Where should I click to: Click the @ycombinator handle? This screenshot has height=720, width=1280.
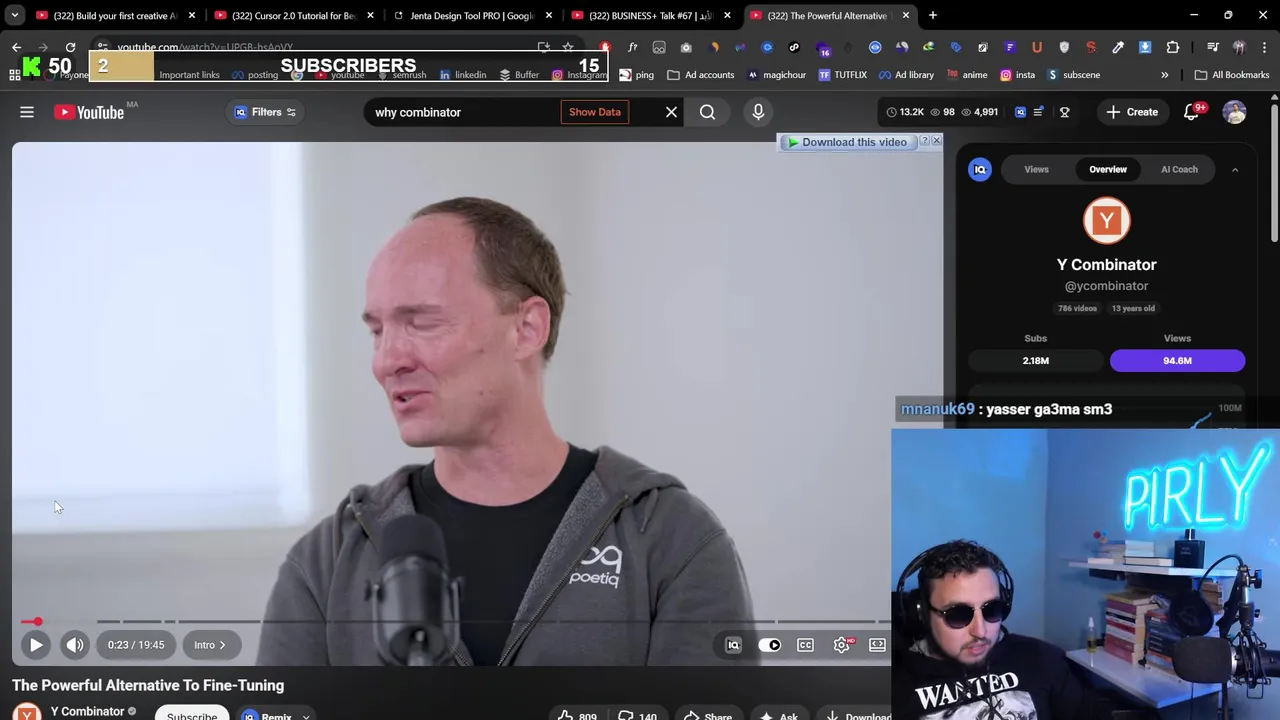(1107, 286)
